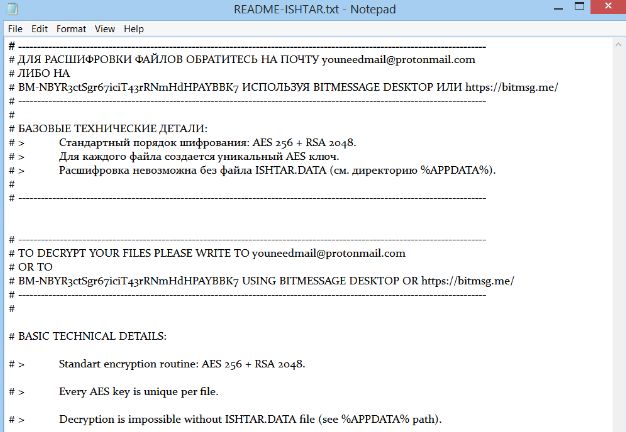Click the scrollbar up arrow
626x432 pixels.
pos(616,45)
